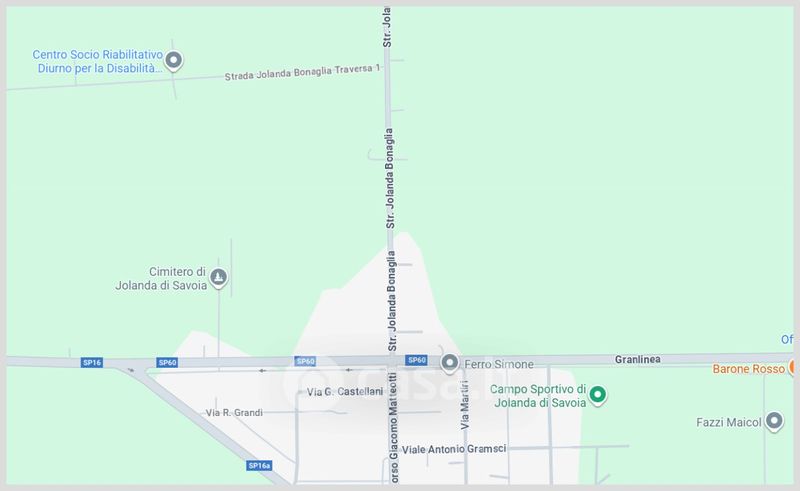Click the Fazzi Maicol location pin
Image resolution: width=800 pixels, height=491 pixels.
[774, 422]
